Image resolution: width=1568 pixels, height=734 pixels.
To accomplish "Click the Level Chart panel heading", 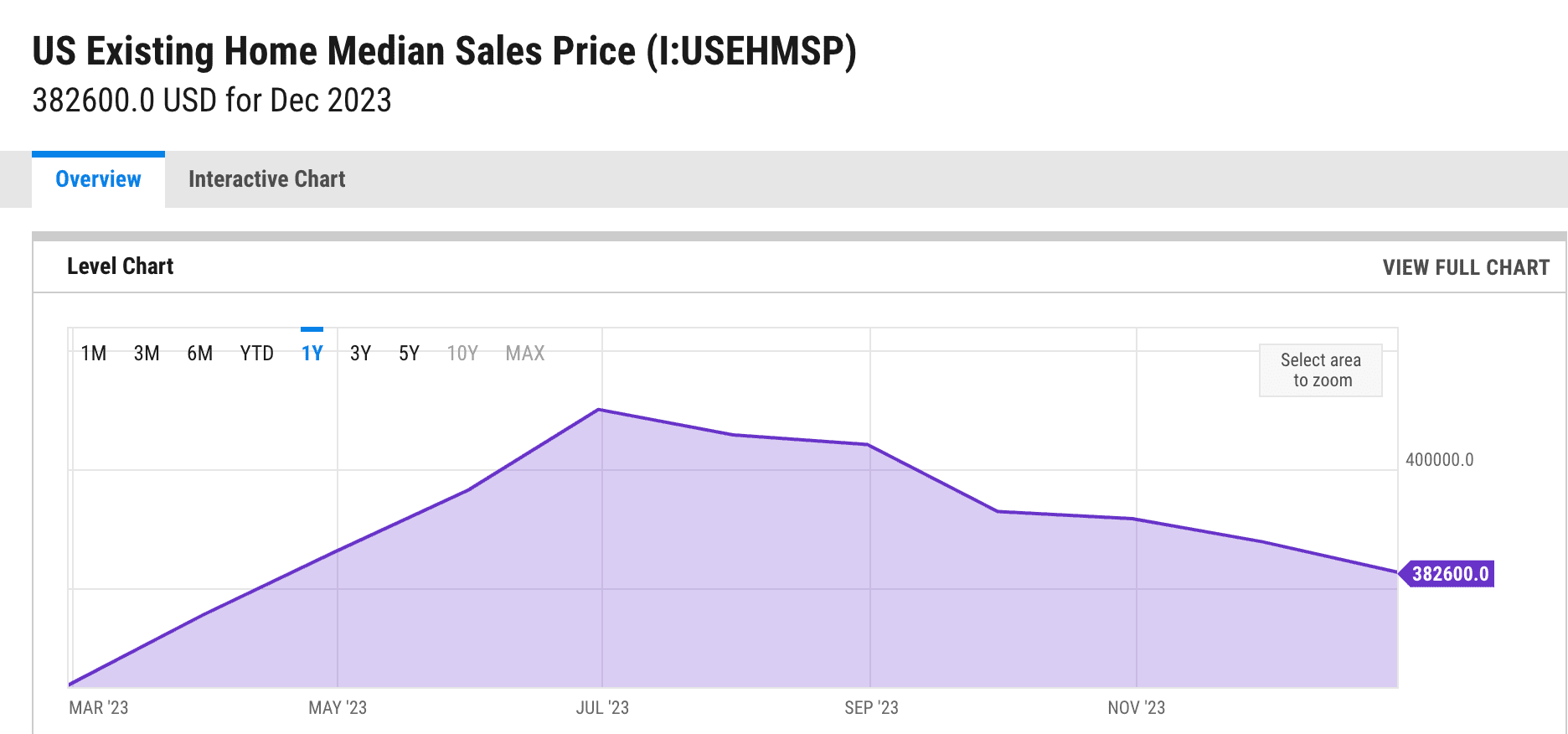I will [120, 266].
